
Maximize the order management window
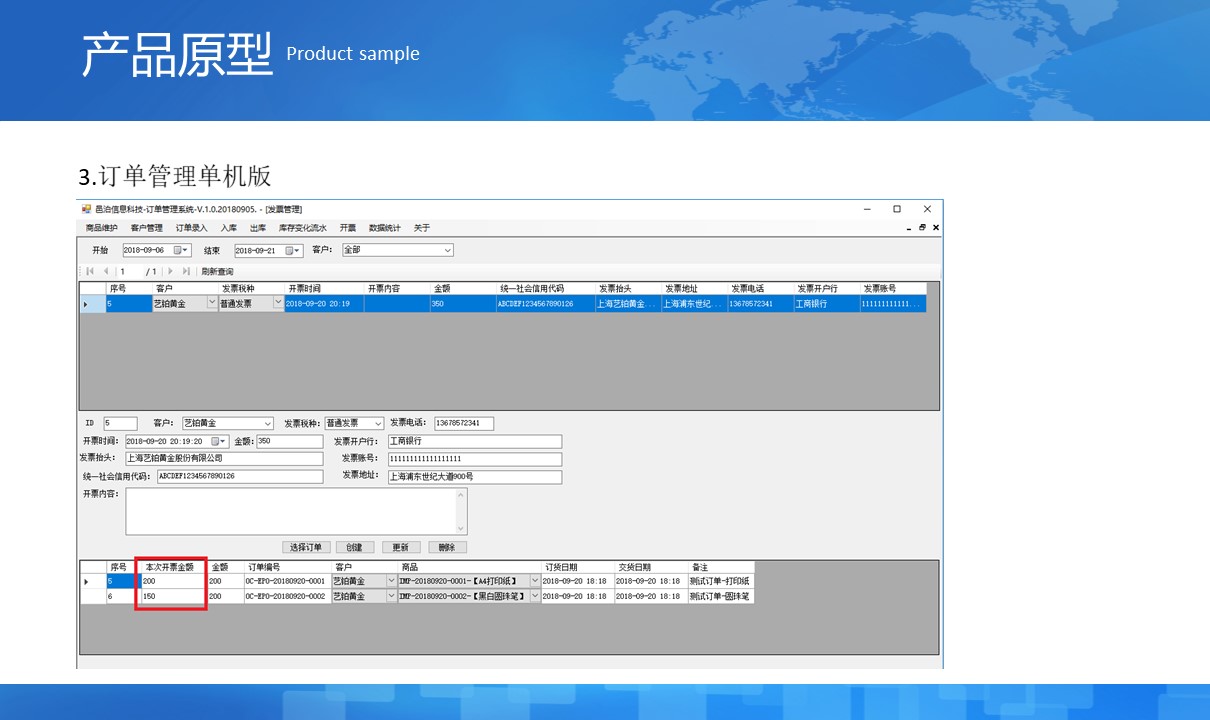tap(897, 209)
